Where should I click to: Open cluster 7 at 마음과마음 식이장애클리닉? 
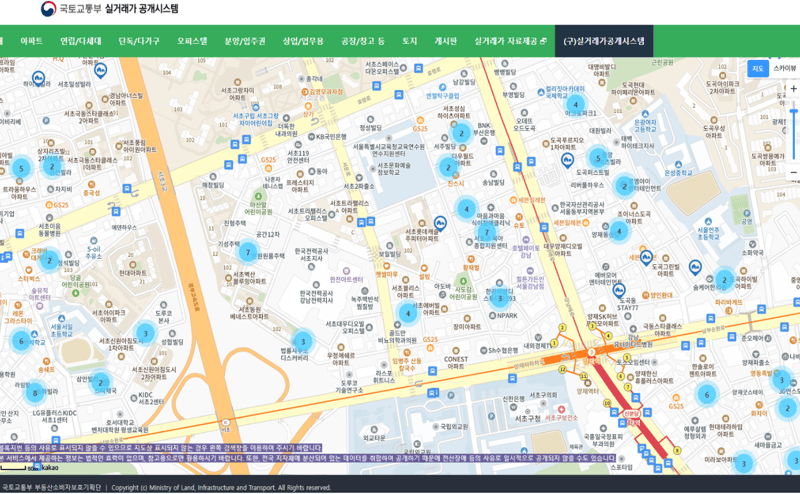point(487,233)
